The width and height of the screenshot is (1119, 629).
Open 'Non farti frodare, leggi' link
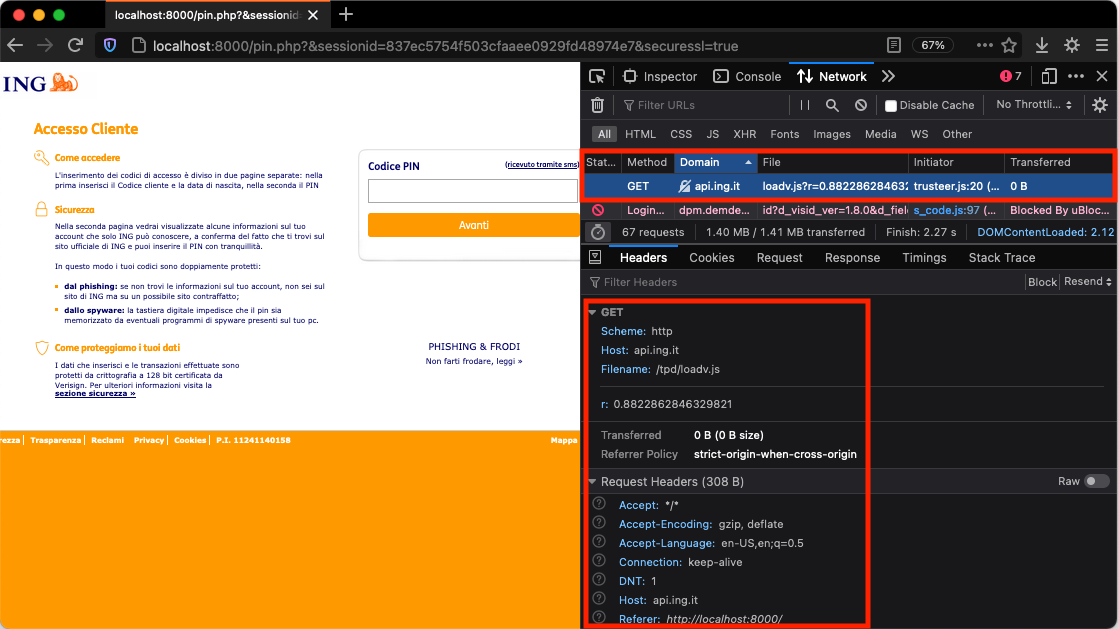coord(474,361)
